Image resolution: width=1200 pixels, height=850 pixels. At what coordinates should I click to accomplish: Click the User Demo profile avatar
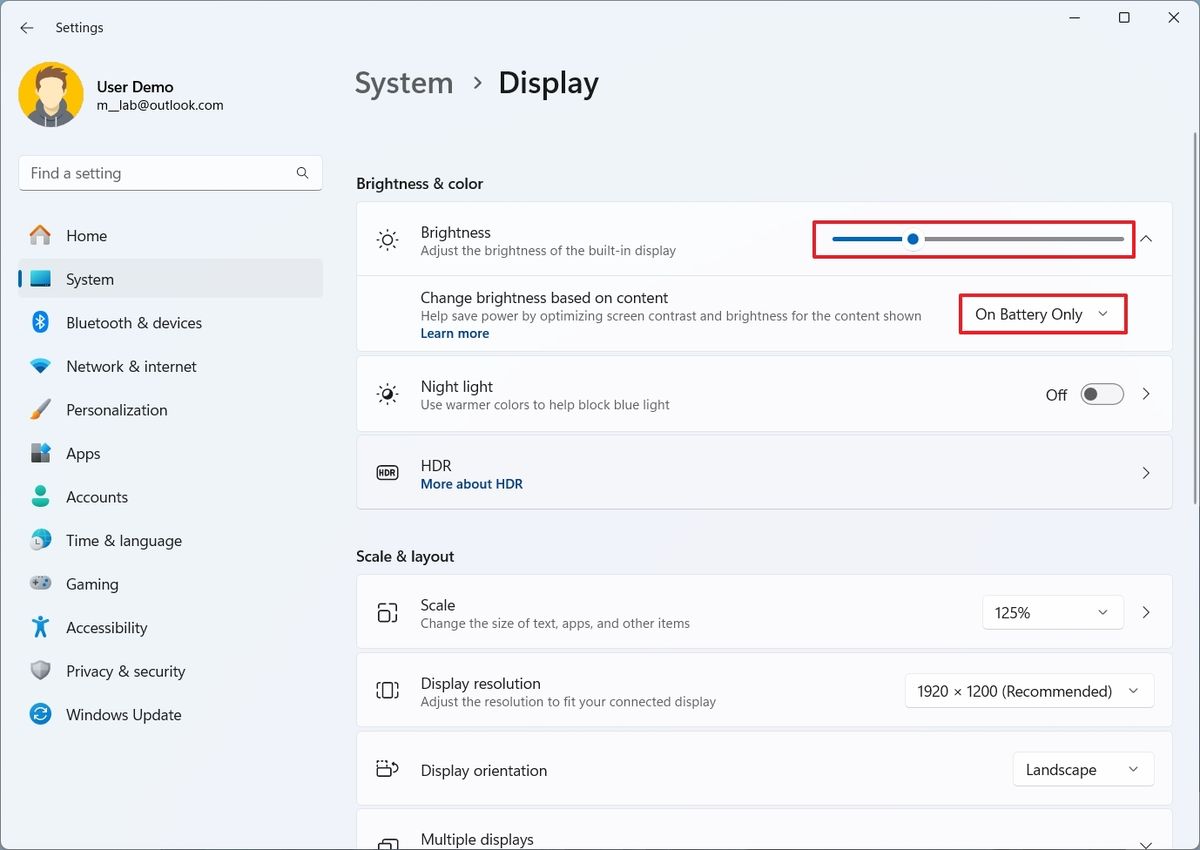(x=51, y=95)
